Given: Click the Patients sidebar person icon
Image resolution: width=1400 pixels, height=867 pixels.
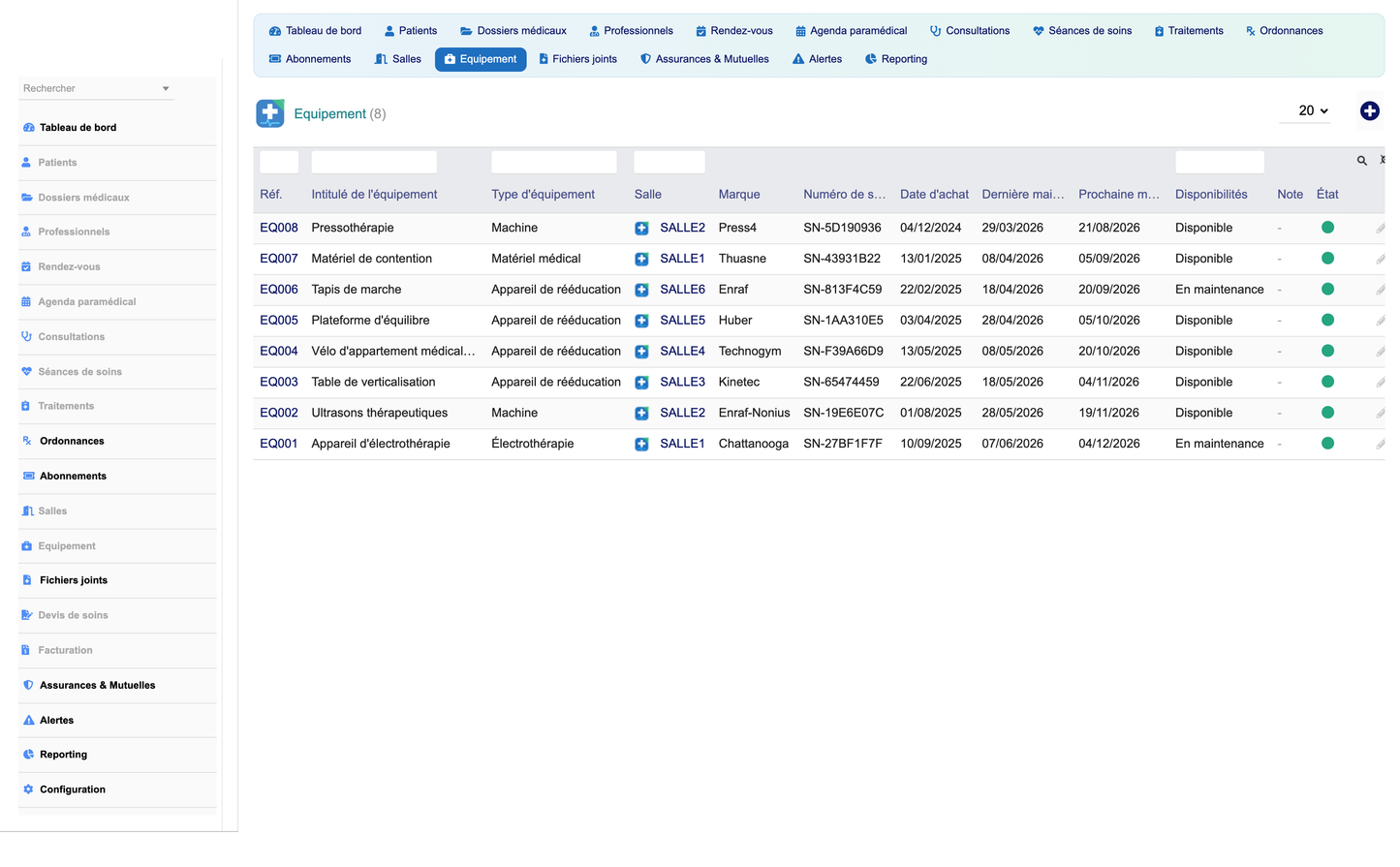Looking at the screenshot, I should tap(26, 163).
